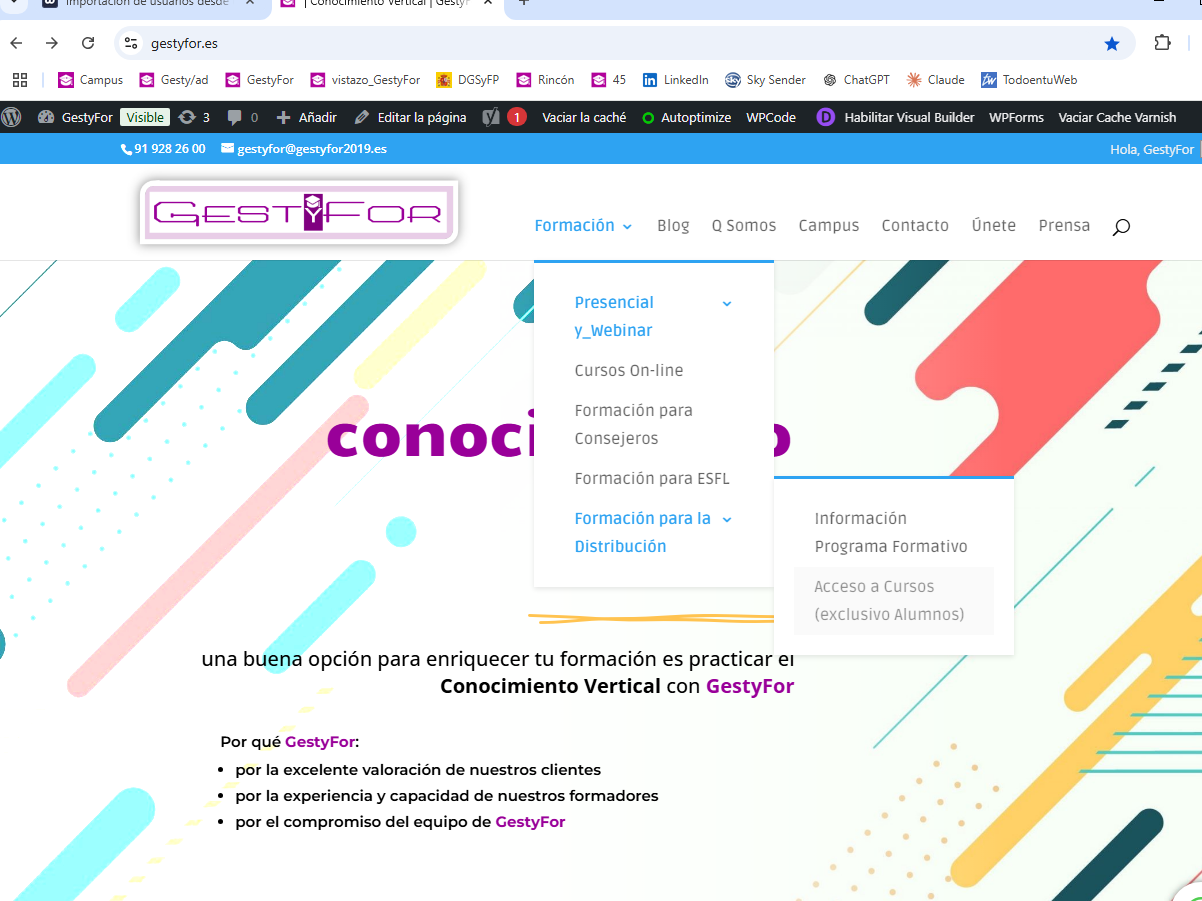The height and width of the screenshot is (901, 1202).
Task: Open the TodoentuWeb bookmark
Action: tap(1029, 80)
